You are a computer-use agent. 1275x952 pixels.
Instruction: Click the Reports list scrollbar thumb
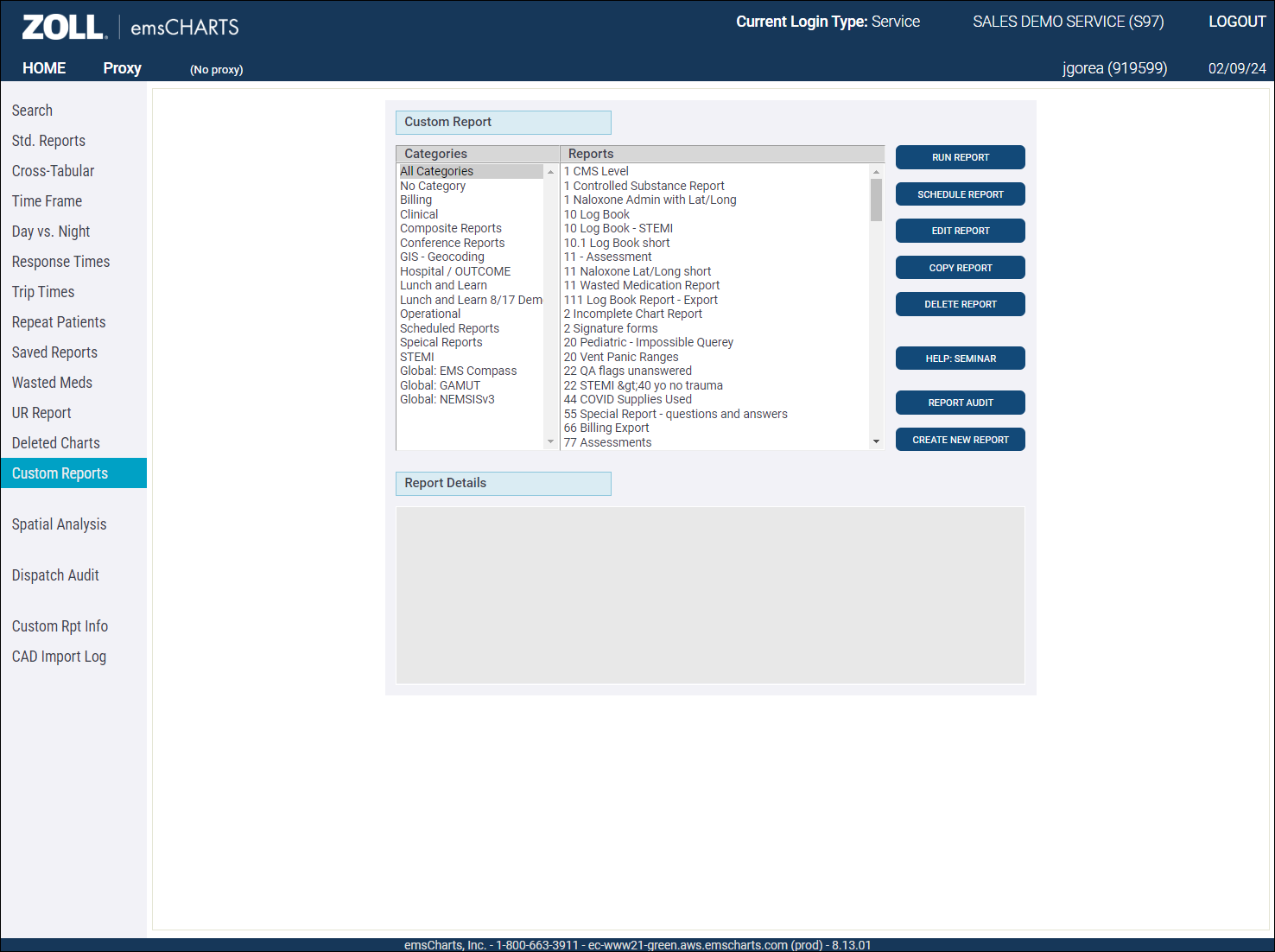pos(876,200)
